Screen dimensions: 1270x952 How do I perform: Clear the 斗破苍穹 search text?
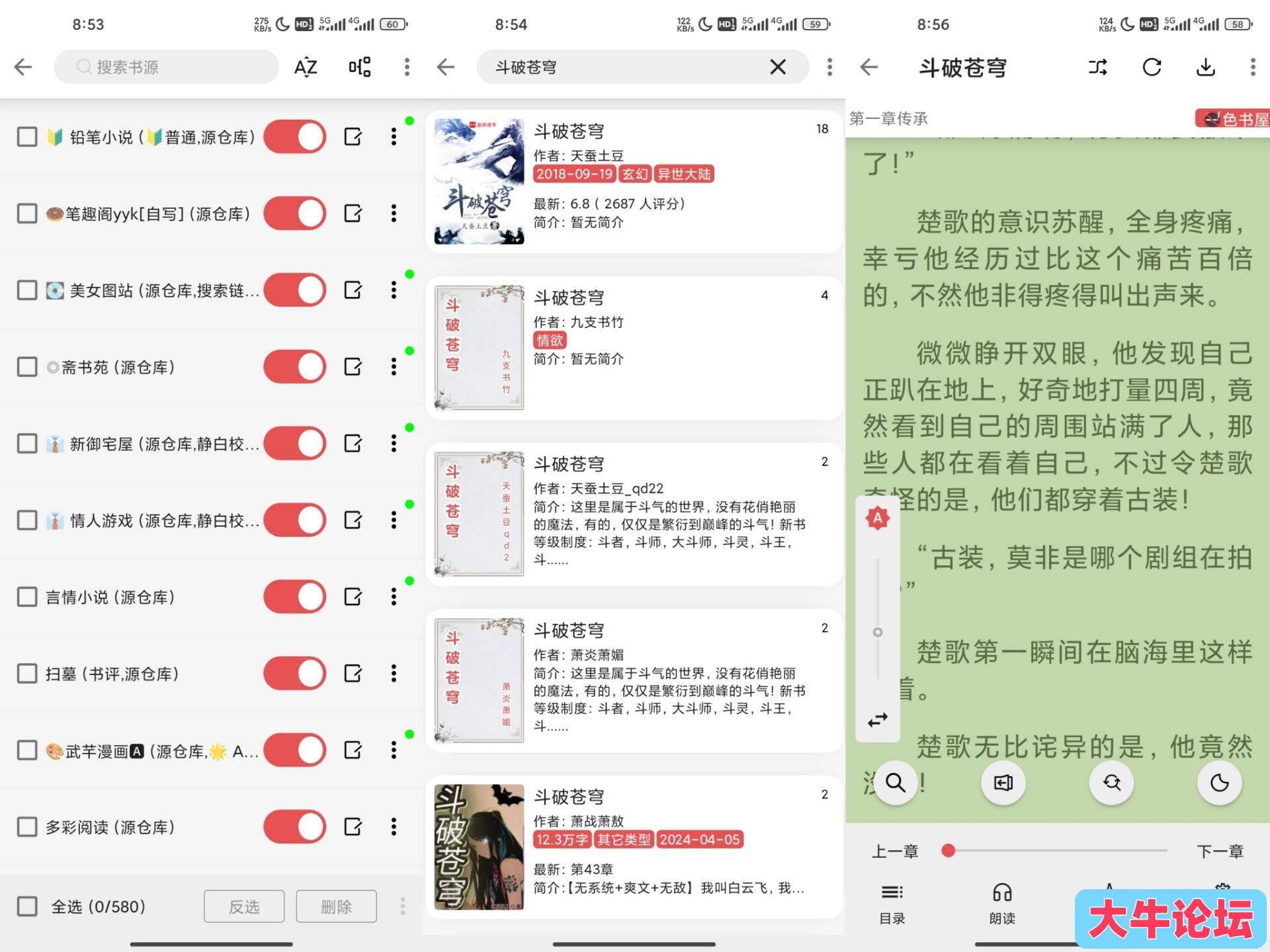[x=778, y=67]
